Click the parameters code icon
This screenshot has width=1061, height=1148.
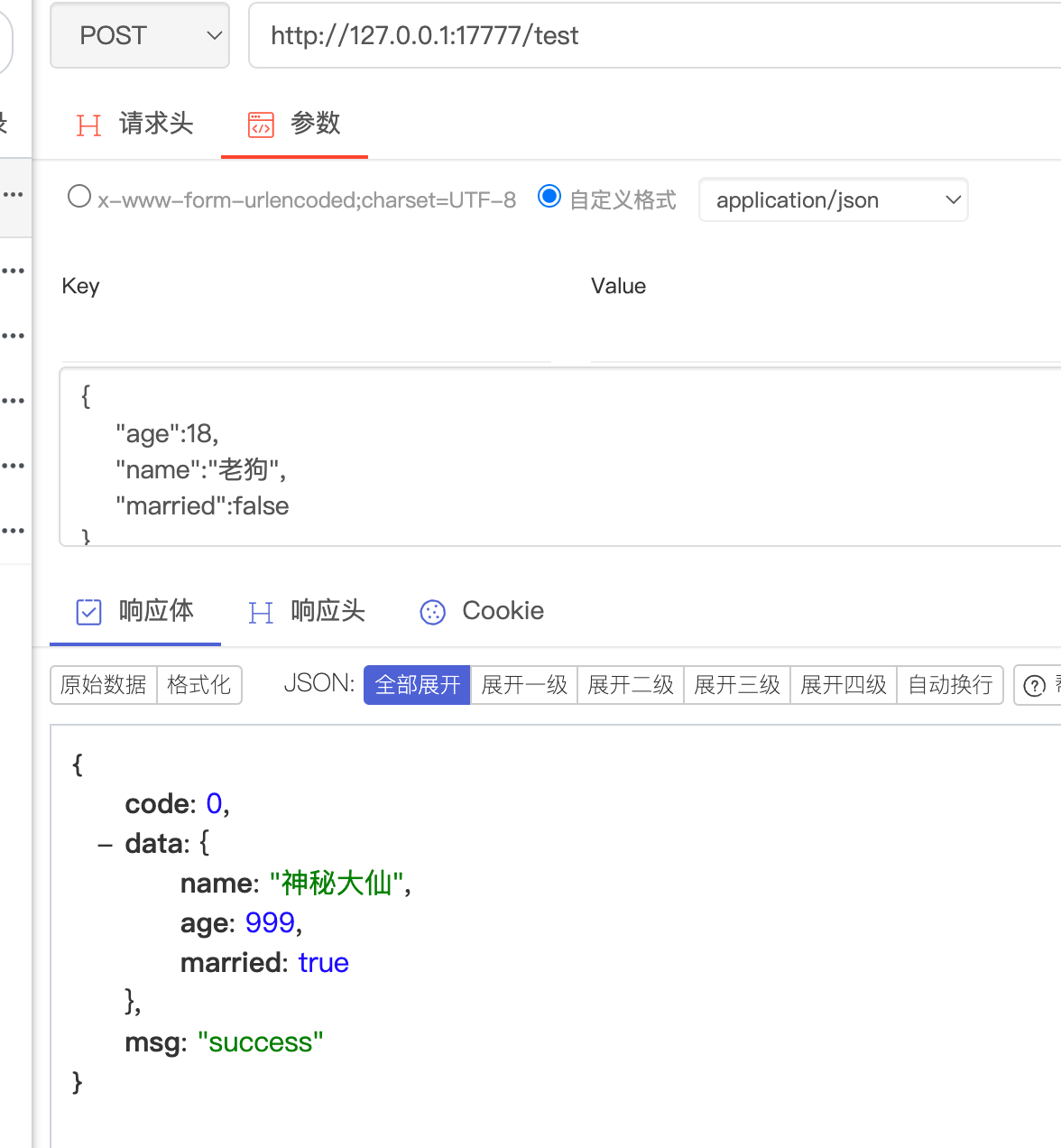[261, 125]
